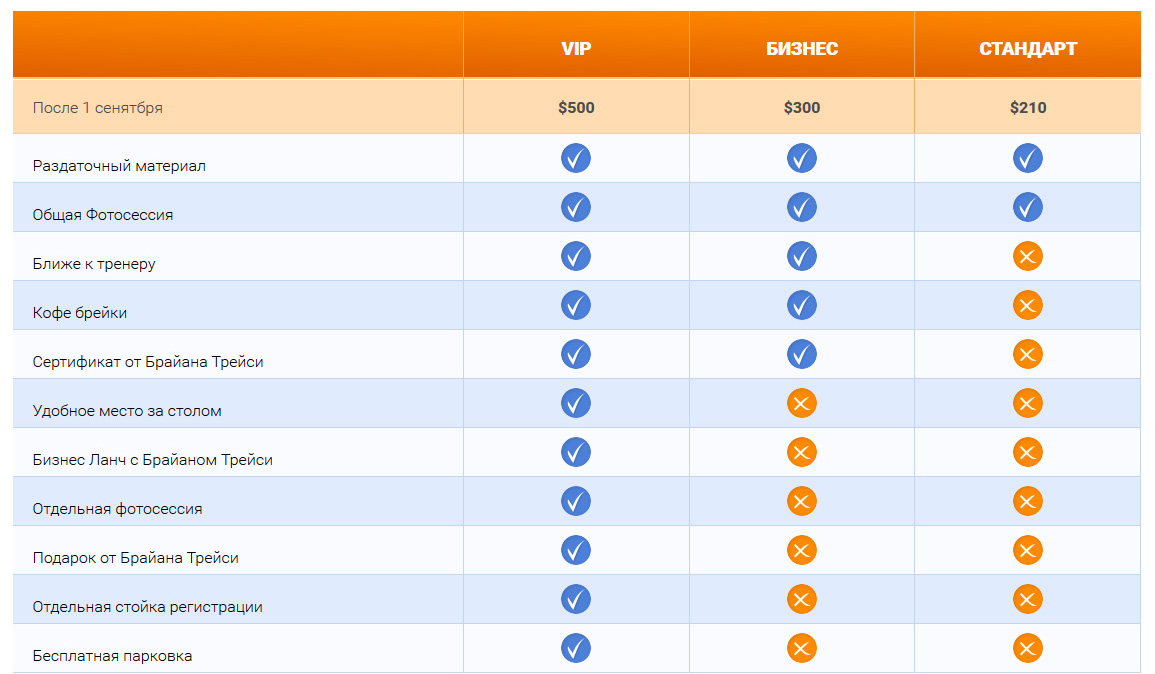
Task: Select the VIP column header
Action: tap(576, 49)
